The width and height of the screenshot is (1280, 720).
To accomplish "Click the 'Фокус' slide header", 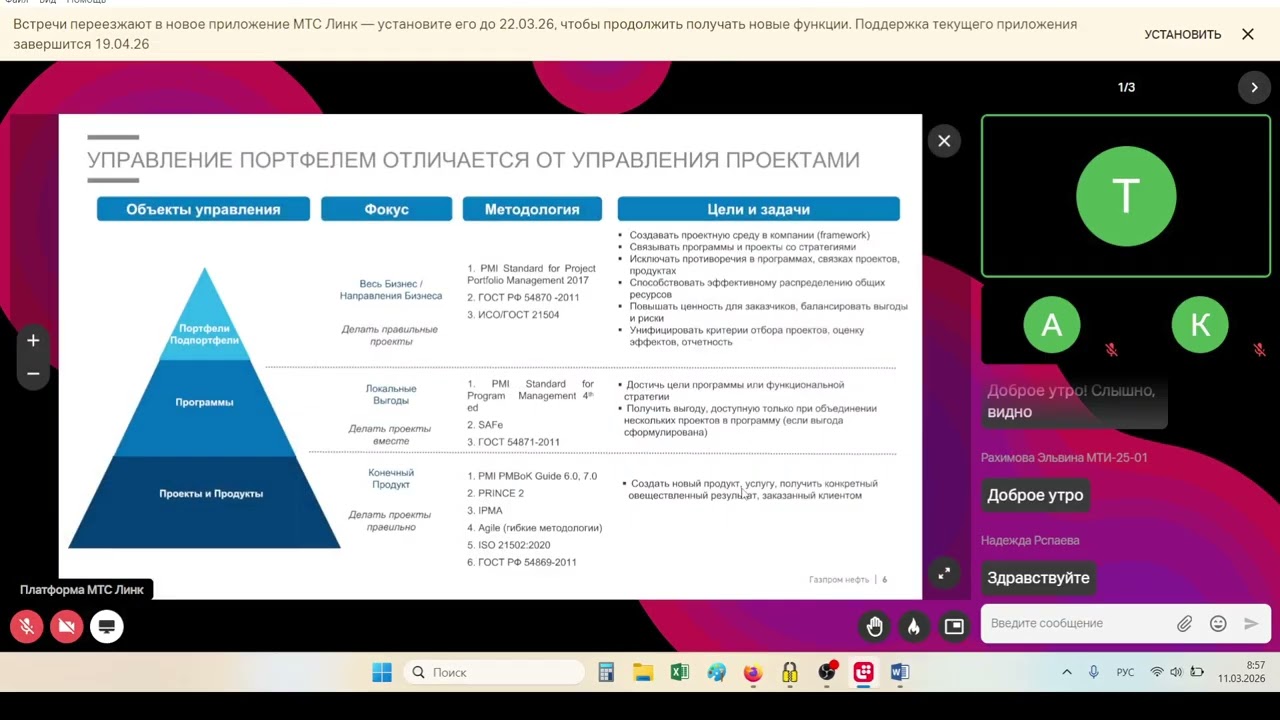I will 386,209.
